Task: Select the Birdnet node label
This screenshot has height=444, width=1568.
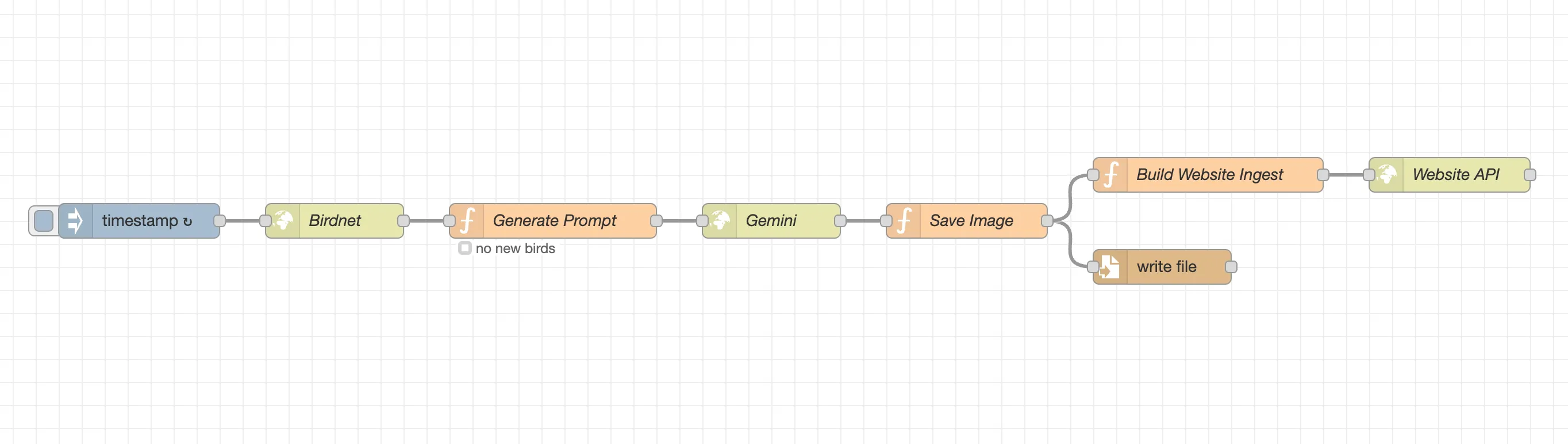Action: click(335, 220)
